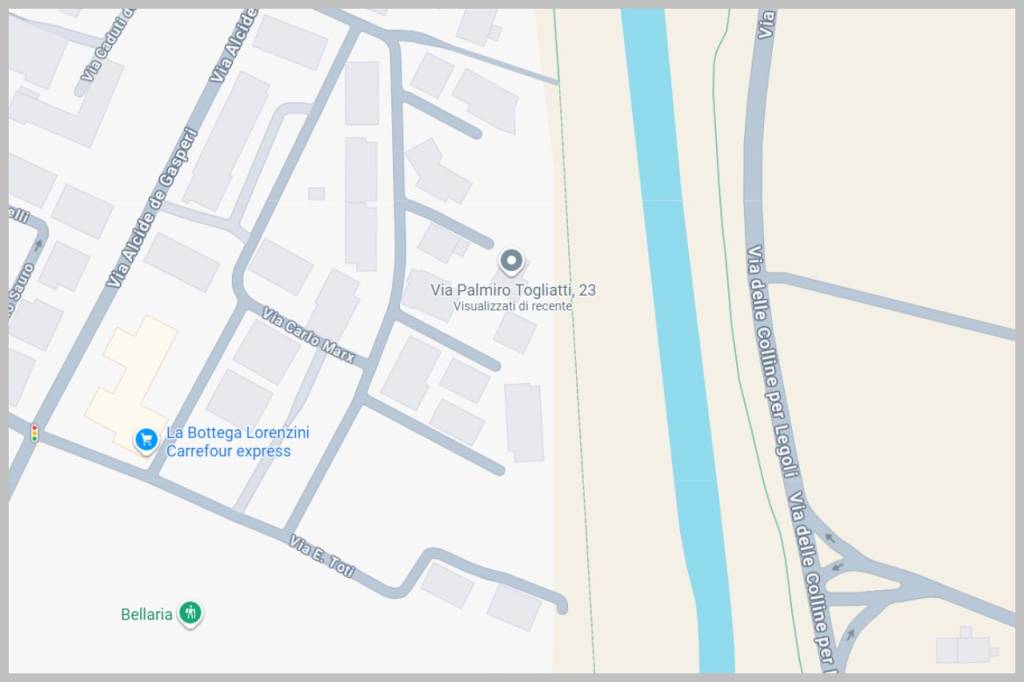This screenshot has width=1024, height=682.
Task: Click the traffic light icon on the road
Action: click(34, 433)
